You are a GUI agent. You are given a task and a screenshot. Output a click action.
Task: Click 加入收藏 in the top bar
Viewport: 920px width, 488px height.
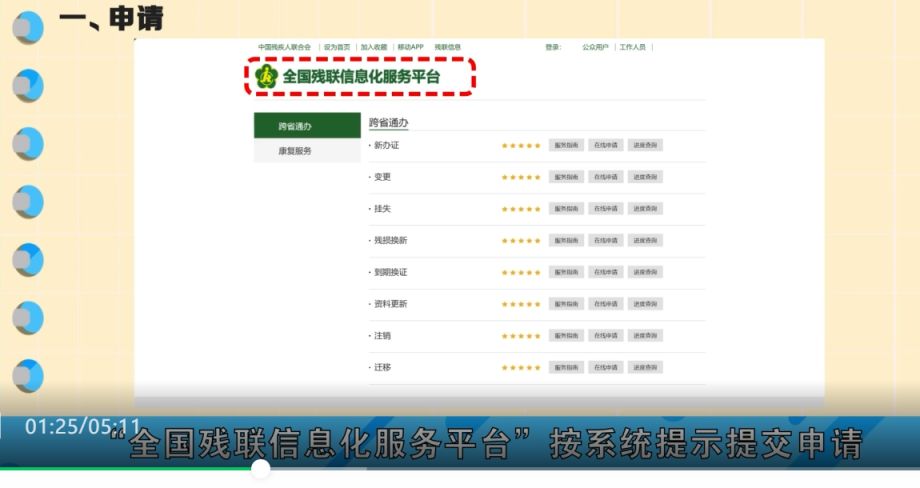coord(374,47)
